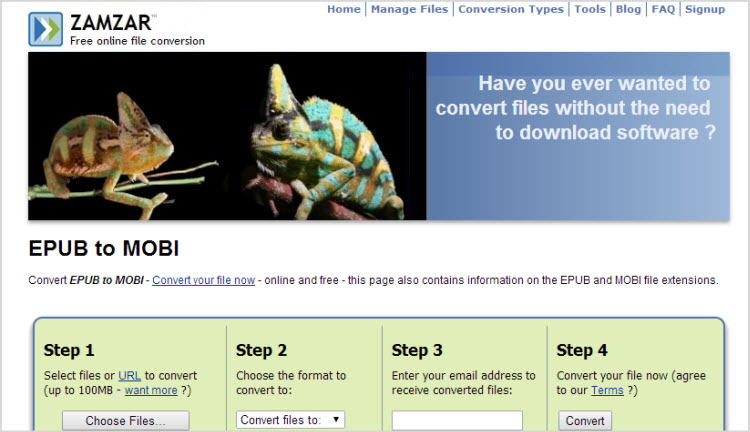Screen dimensions: 750x432
Task: Expand the 'Convert files to' dropdown
Action: coord(290,420)
